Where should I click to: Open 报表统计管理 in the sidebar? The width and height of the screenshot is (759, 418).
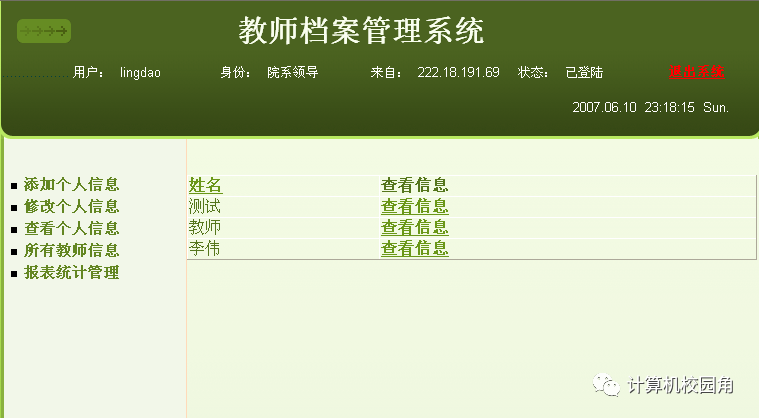pyautogui.click(x=72, y=272)
